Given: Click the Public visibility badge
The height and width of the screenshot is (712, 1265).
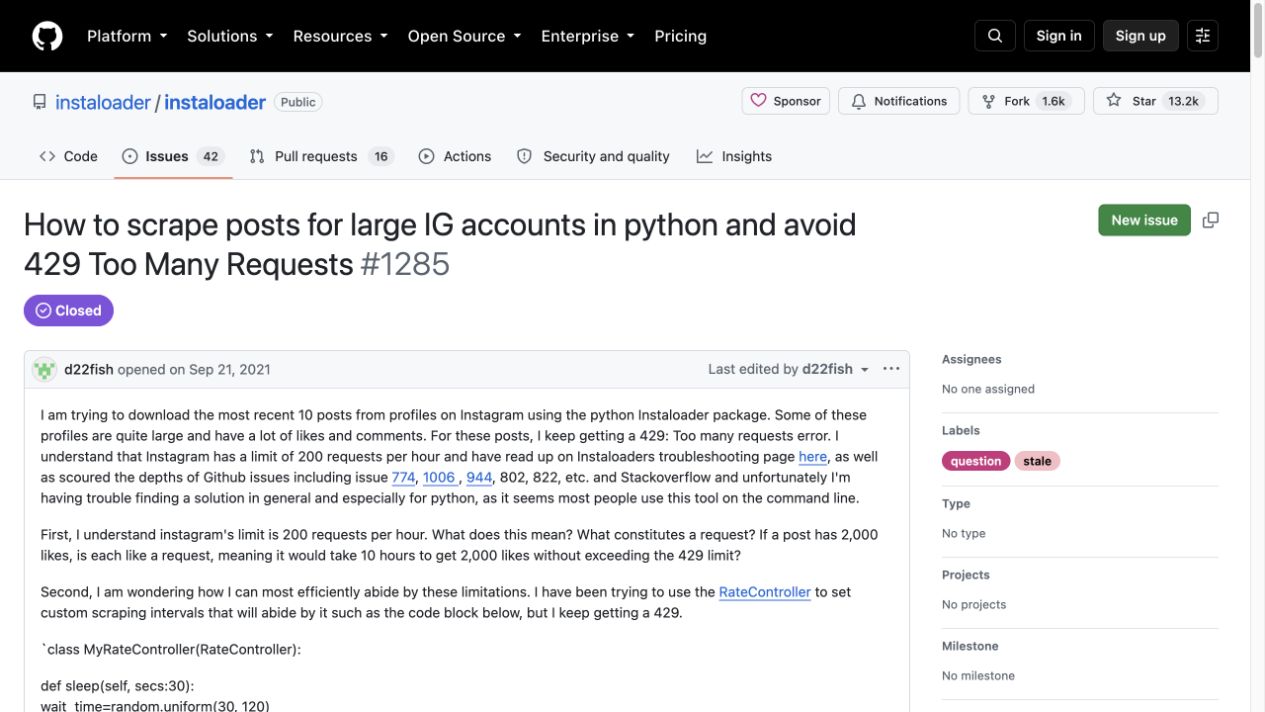Looking at the screenshot, I should point(298,102).
